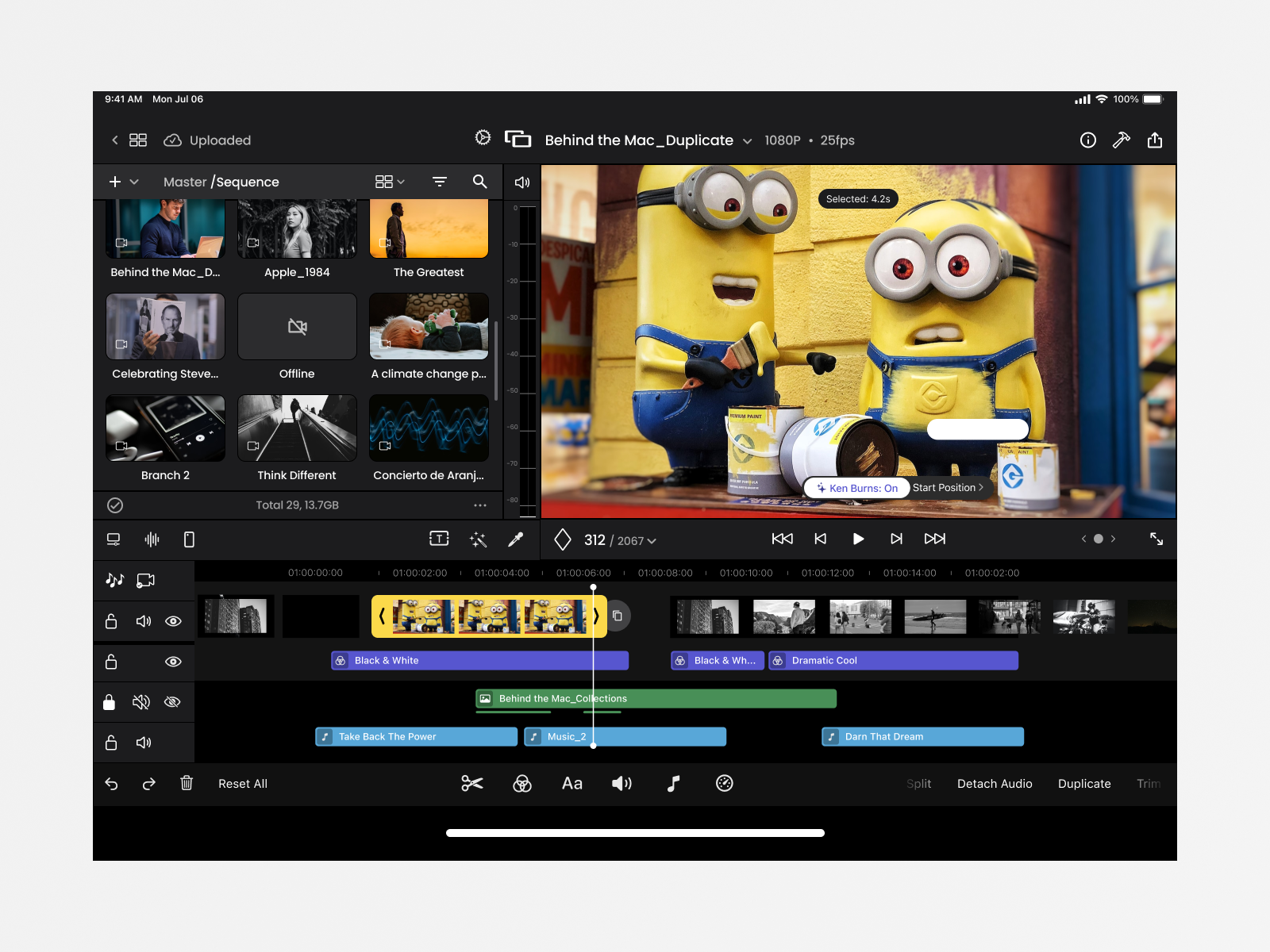
Task: Click previous keyframe chevron
Action: [x=1083, y=539]
